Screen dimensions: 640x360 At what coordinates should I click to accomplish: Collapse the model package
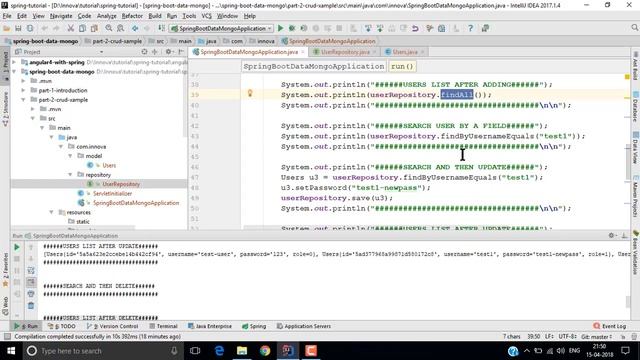click(70, 156)
